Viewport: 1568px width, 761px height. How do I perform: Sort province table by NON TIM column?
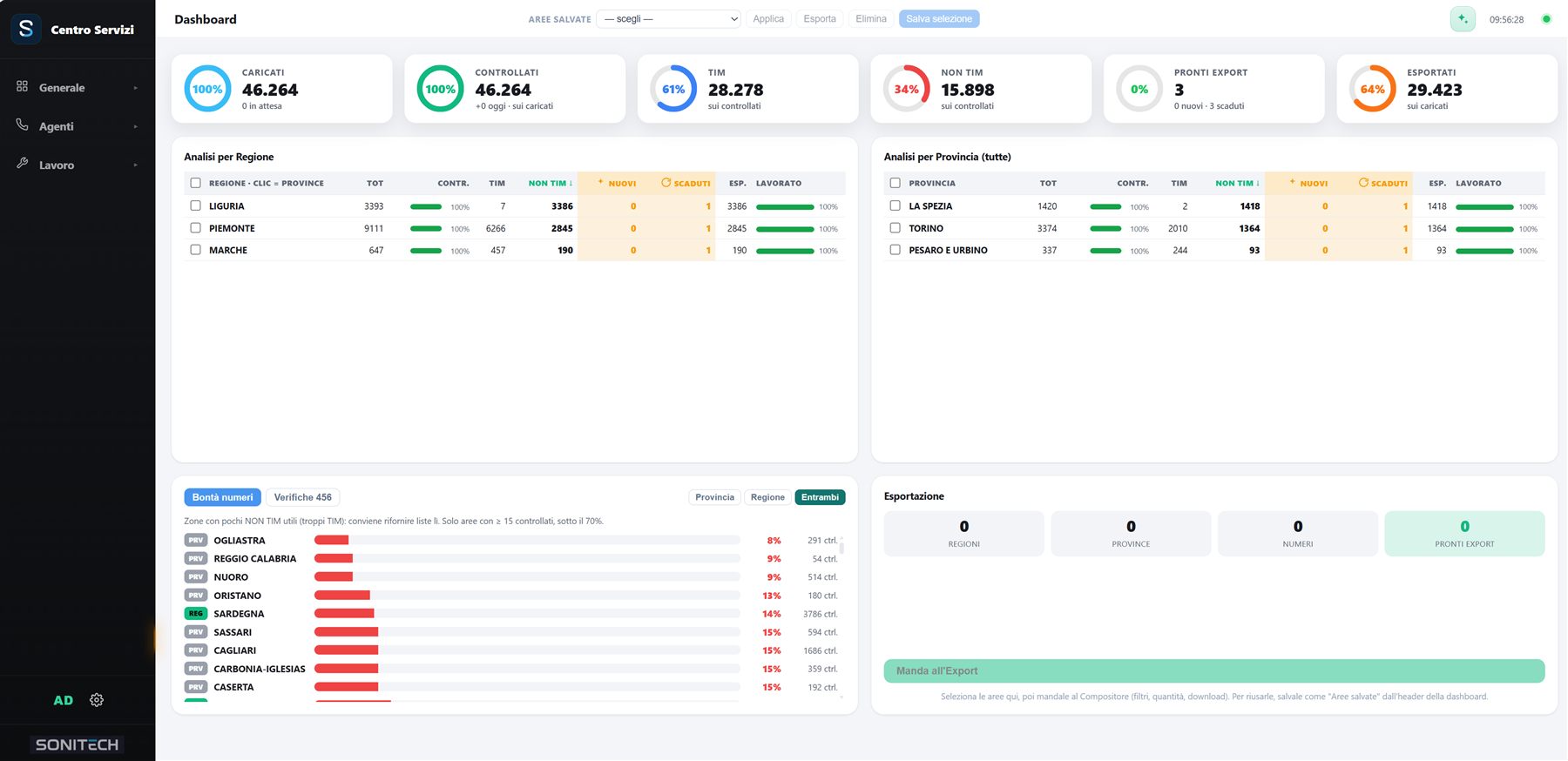(1238, 183)
